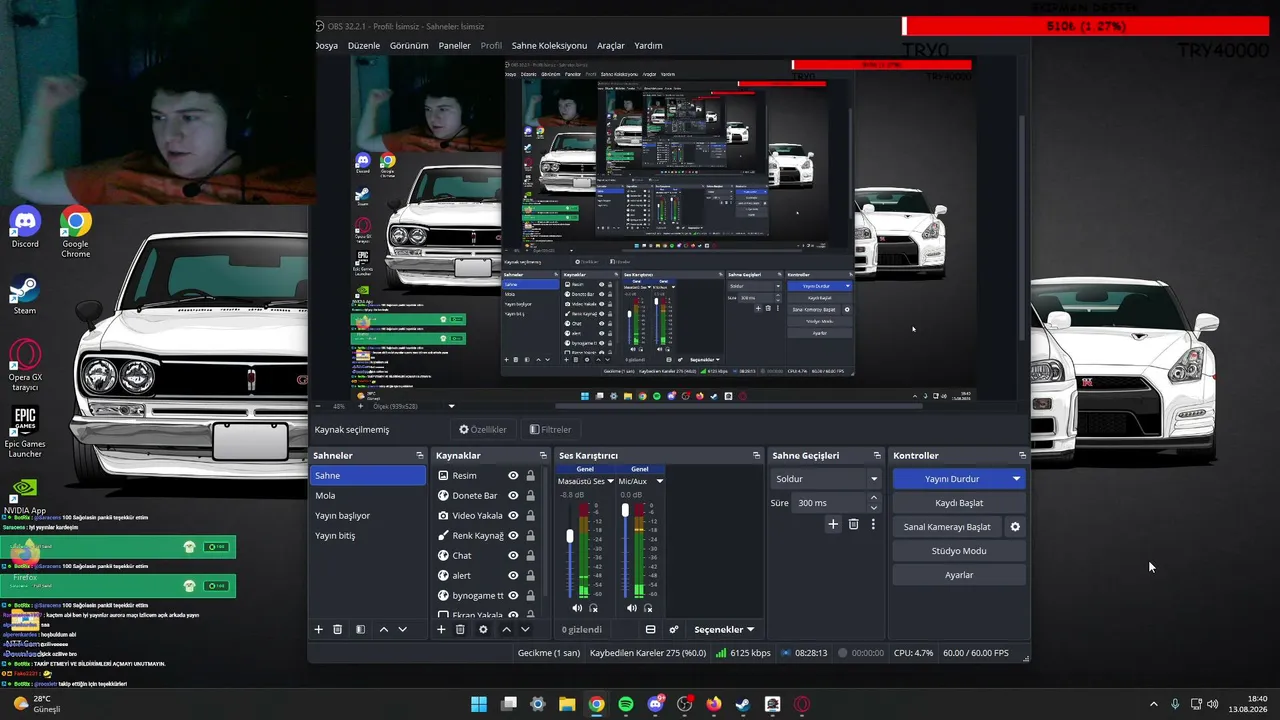Open Mic/Aux mixer options dropdown
Viewport: 1280px width, 720px height.
point(659,481)
